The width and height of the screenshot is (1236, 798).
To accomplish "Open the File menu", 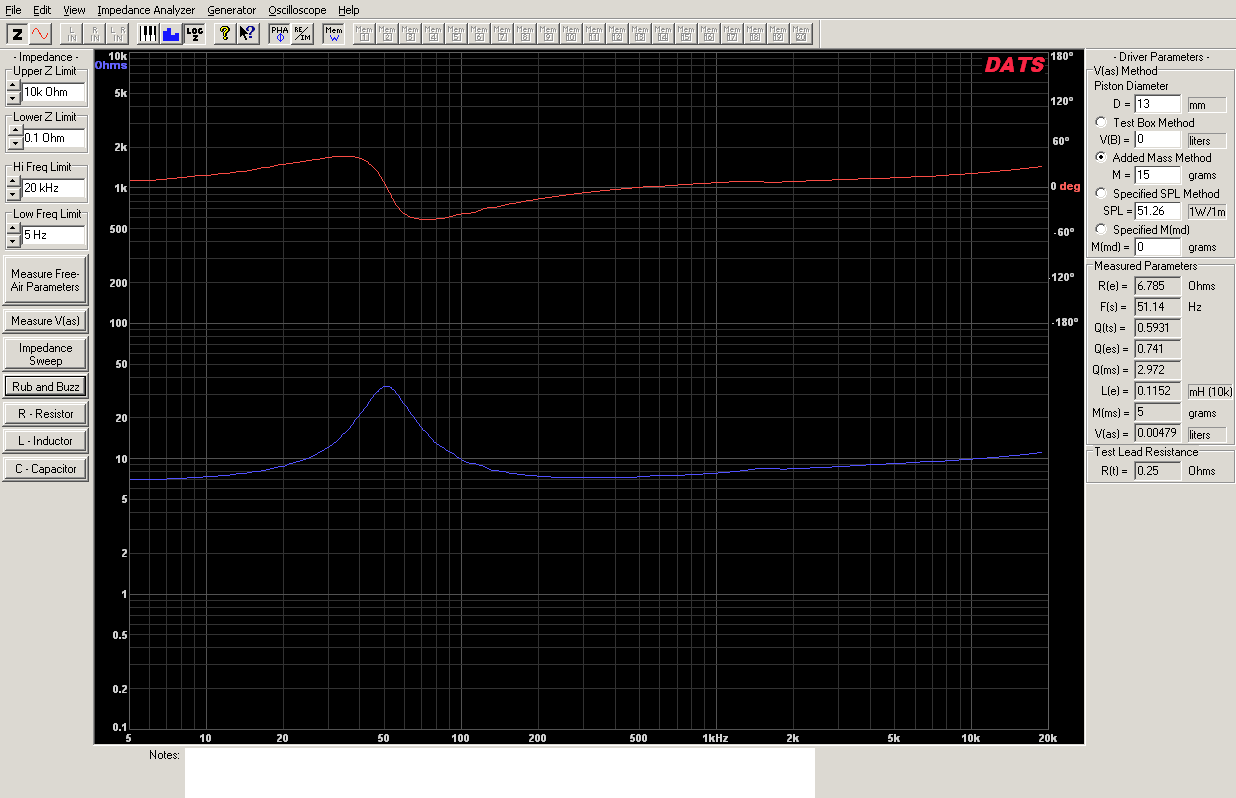I will [13, 10].
